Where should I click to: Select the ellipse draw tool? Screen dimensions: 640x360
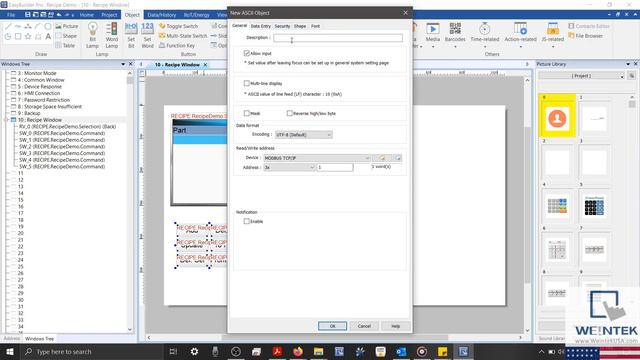point(48,26)
